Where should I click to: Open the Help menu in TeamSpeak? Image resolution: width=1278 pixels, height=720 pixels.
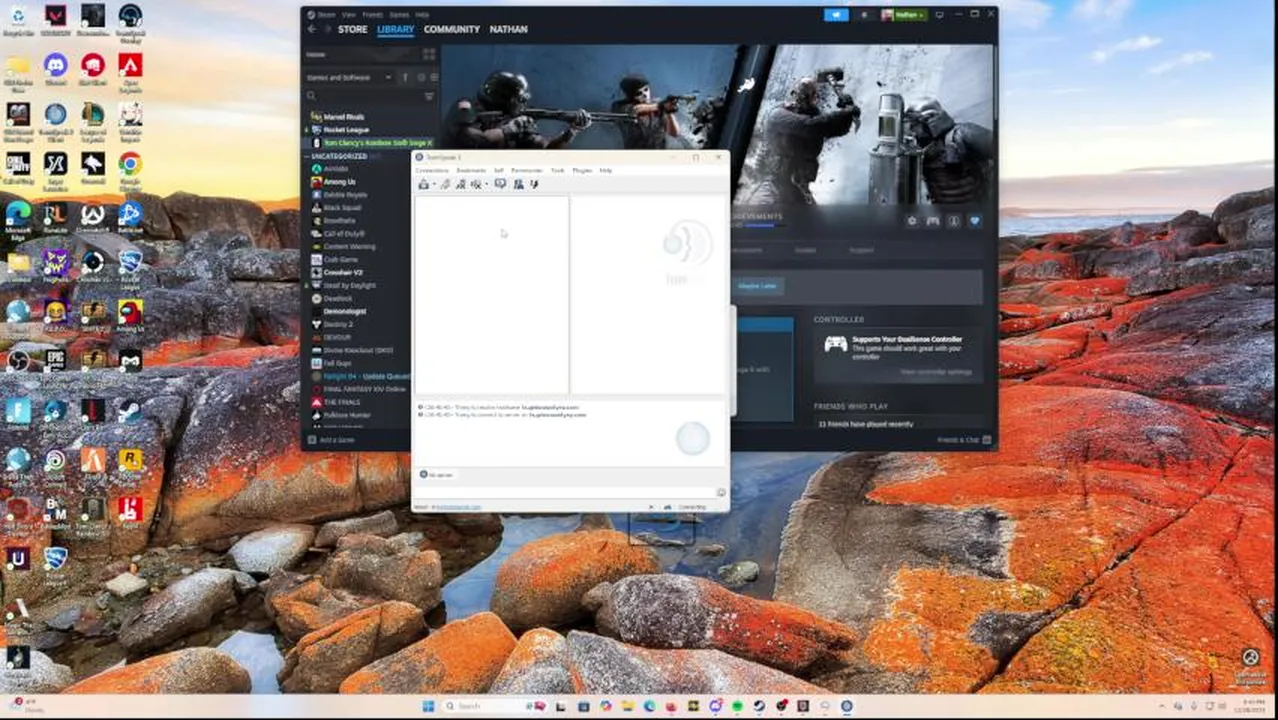(606, 170)
